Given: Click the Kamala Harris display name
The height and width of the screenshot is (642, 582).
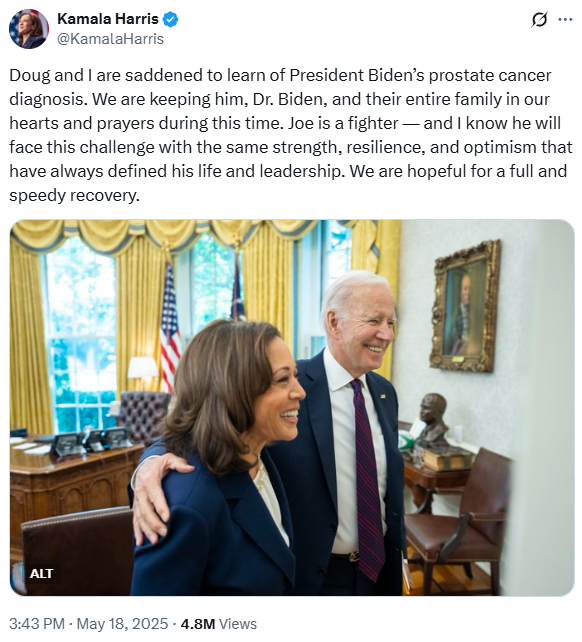Looking at the screenshot, I should [x=108, y=19].
